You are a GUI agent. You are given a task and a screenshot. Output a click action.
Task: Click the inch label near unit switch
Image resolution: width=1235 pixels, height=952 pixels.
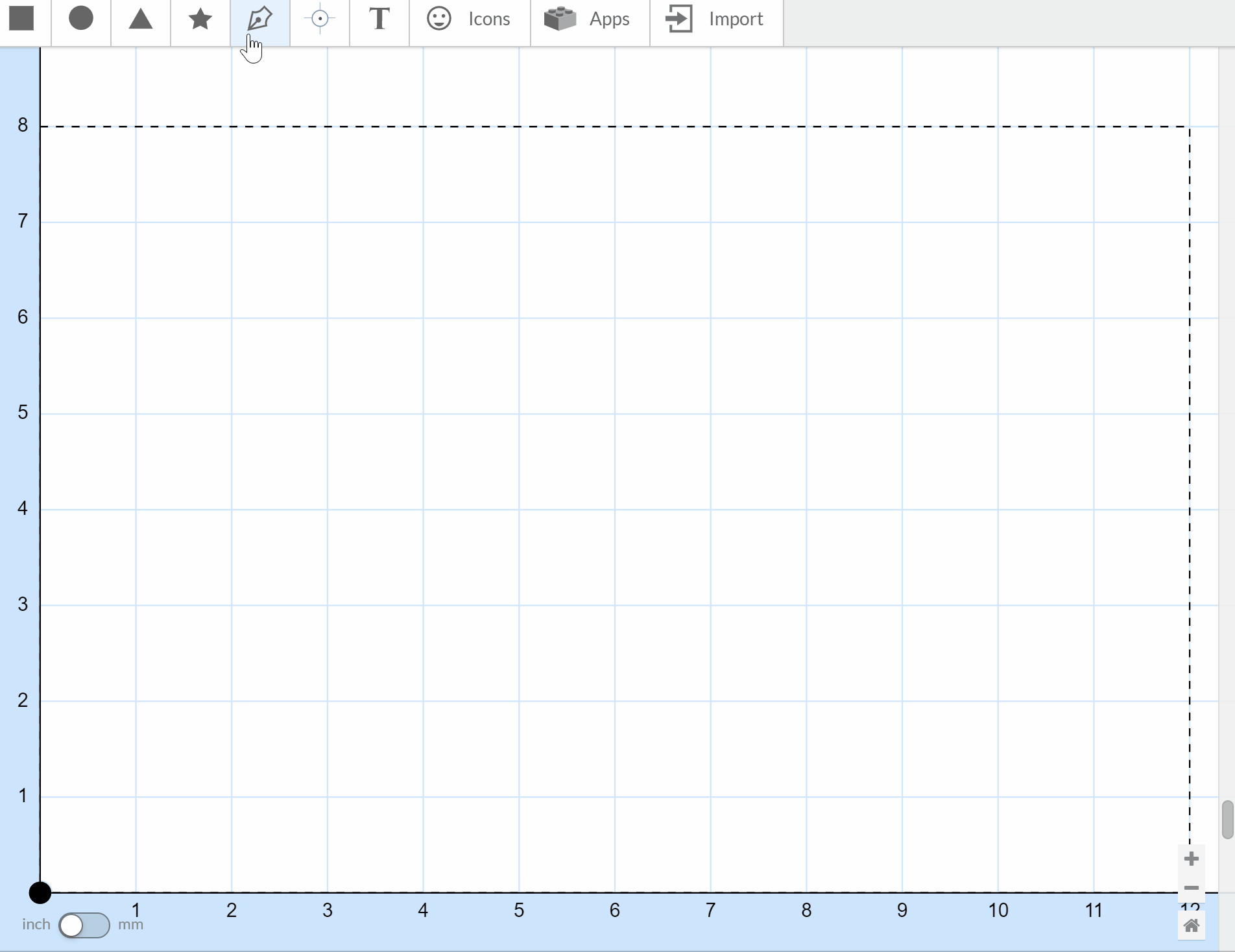[x=36, y=925]
